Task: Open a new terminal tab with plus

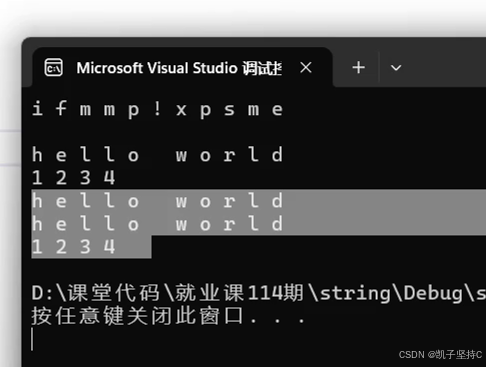Action: [x=358, y=68]
